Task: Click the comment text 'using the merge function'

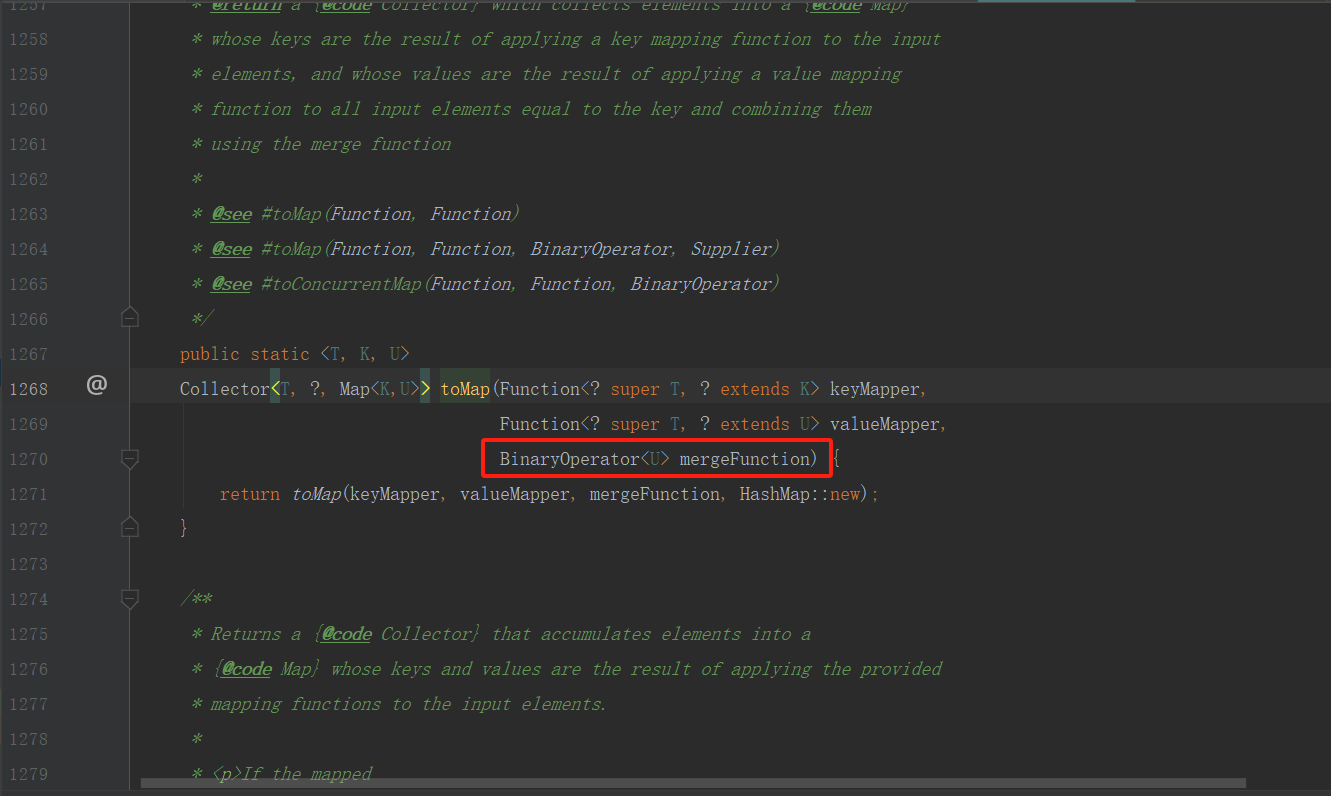Action: coord(330,144)
